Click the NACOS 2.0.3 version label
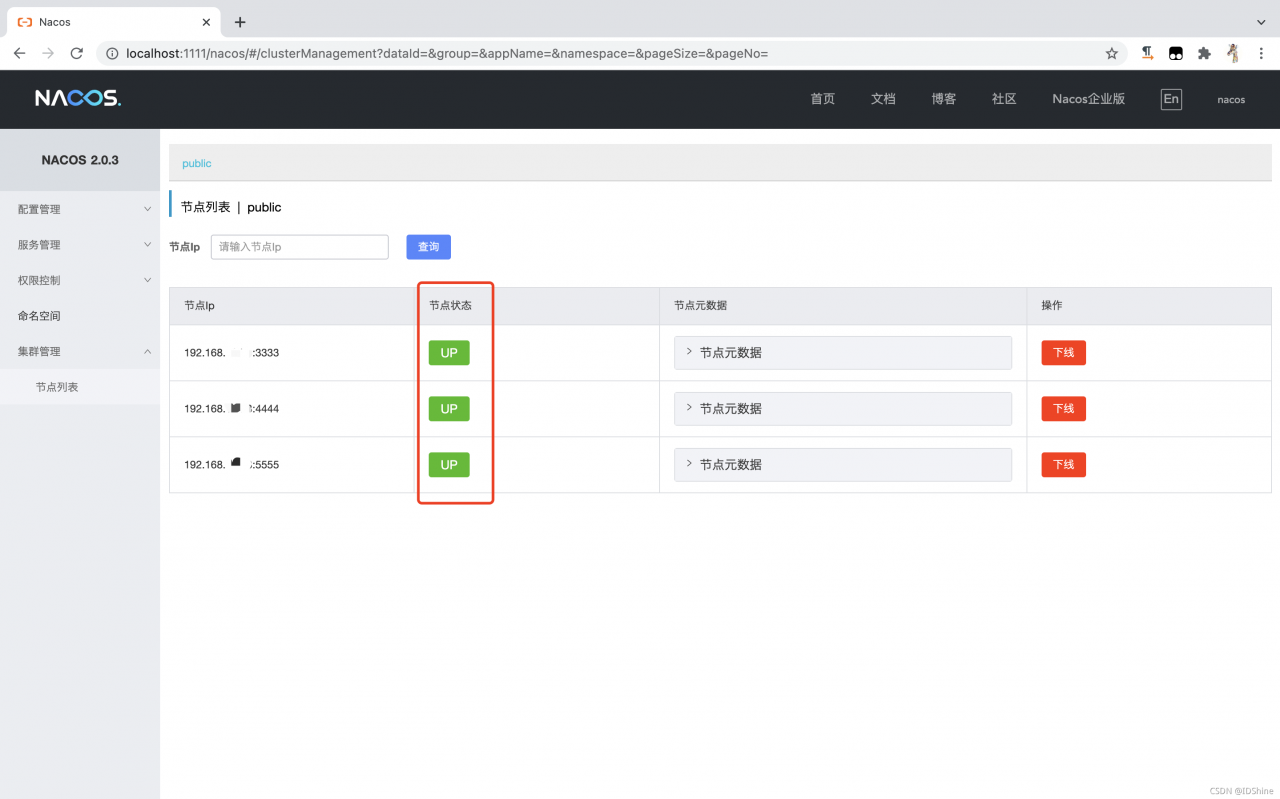1280x799 pixels. pos(80,160)
